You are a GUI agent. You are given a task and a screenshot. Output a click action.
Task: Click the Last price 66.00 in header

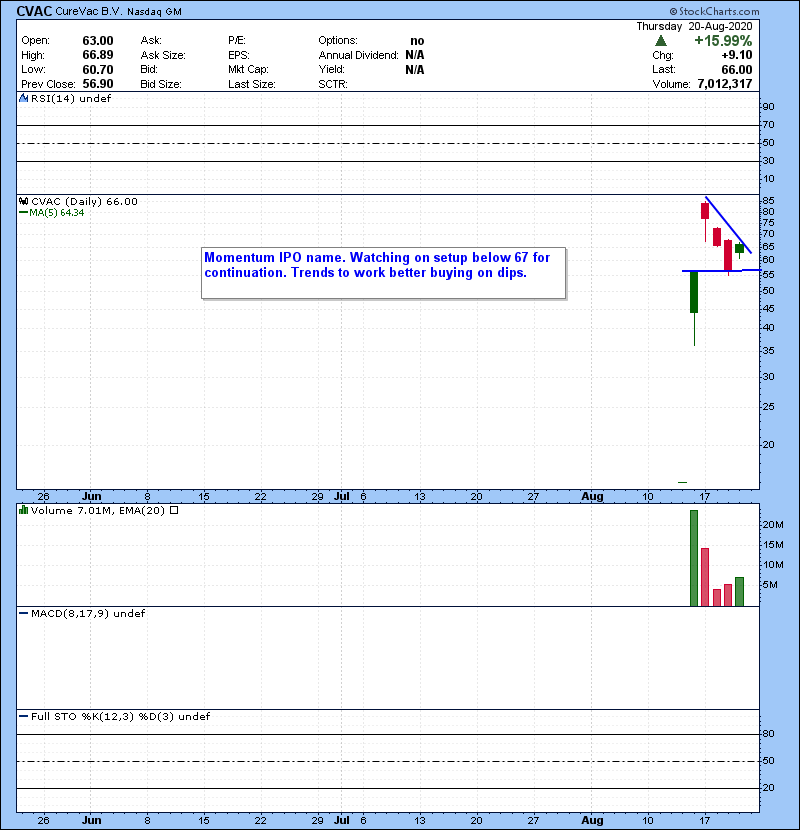click(736, 69)
